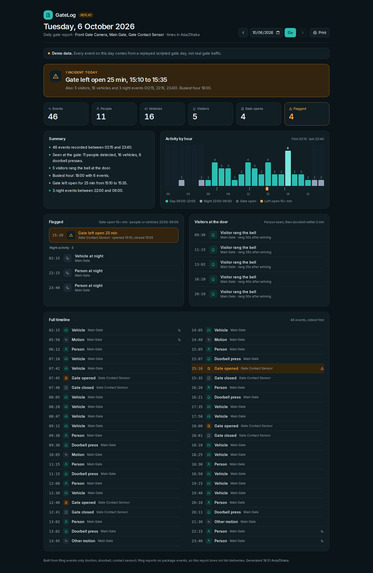The height and width of the screenshot is (573, 373).
Task: Click the motion icon on the 05:50 timeline row
Action: (66, 339)
